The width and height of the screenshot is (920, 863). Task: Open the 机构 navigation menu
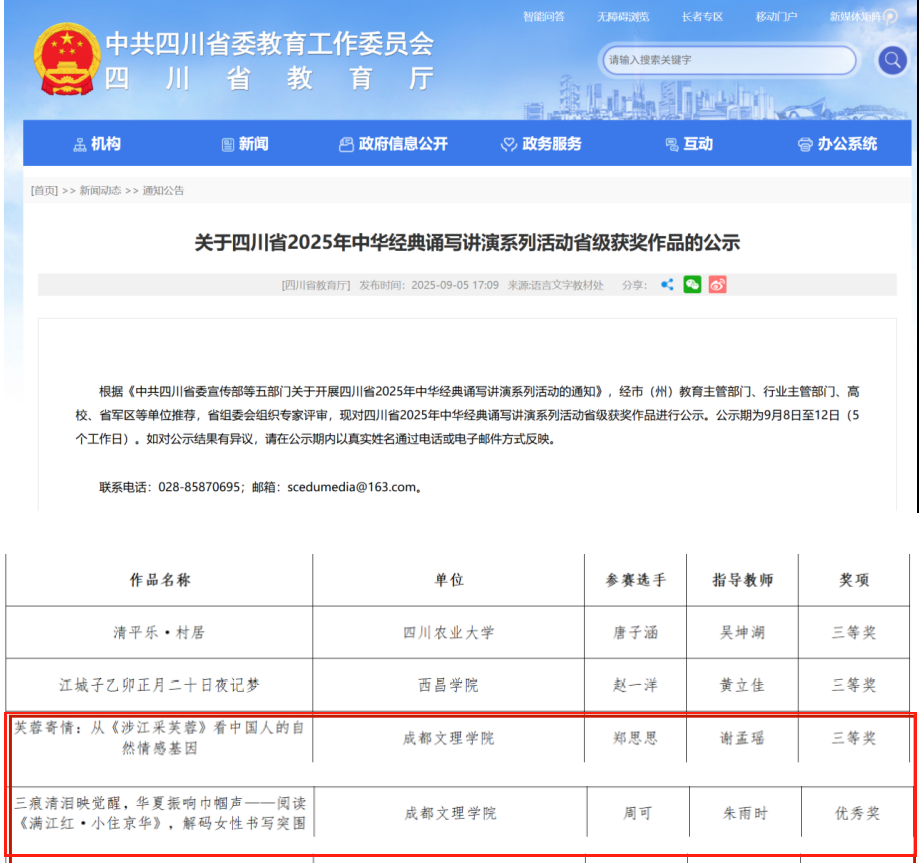pyautogui.click(x=97, y=144)
